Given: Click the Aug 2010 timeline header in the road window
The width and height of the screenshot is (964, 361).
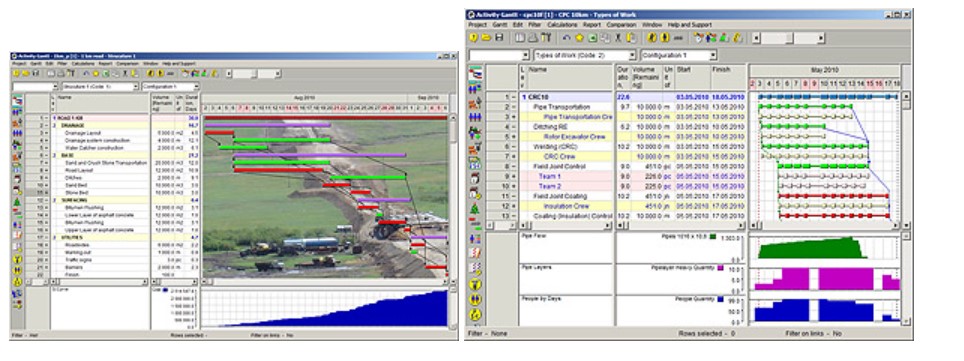Looking at the screenshot, I should pos(304,97).
